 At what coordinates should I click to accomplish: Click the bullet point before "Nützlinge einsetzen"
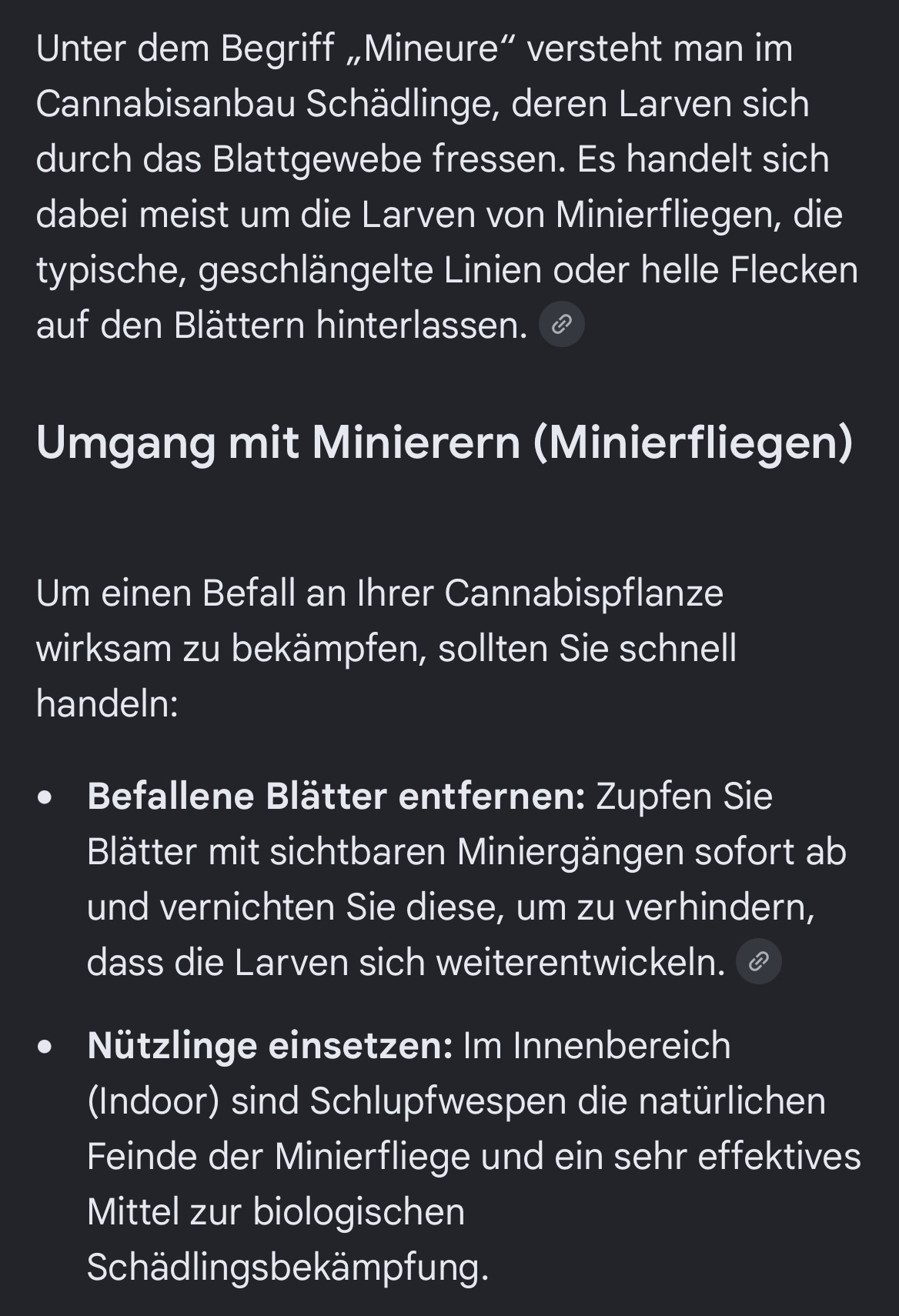[45, 1047]
